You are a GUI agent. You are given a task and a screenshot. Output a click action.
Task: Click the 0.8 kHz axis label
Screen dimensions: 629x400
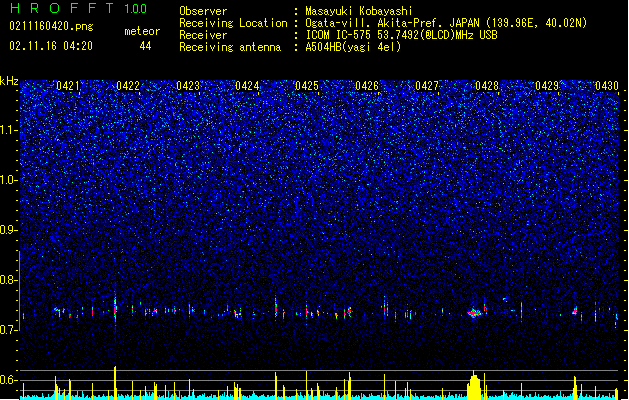[x=9, y=280]
